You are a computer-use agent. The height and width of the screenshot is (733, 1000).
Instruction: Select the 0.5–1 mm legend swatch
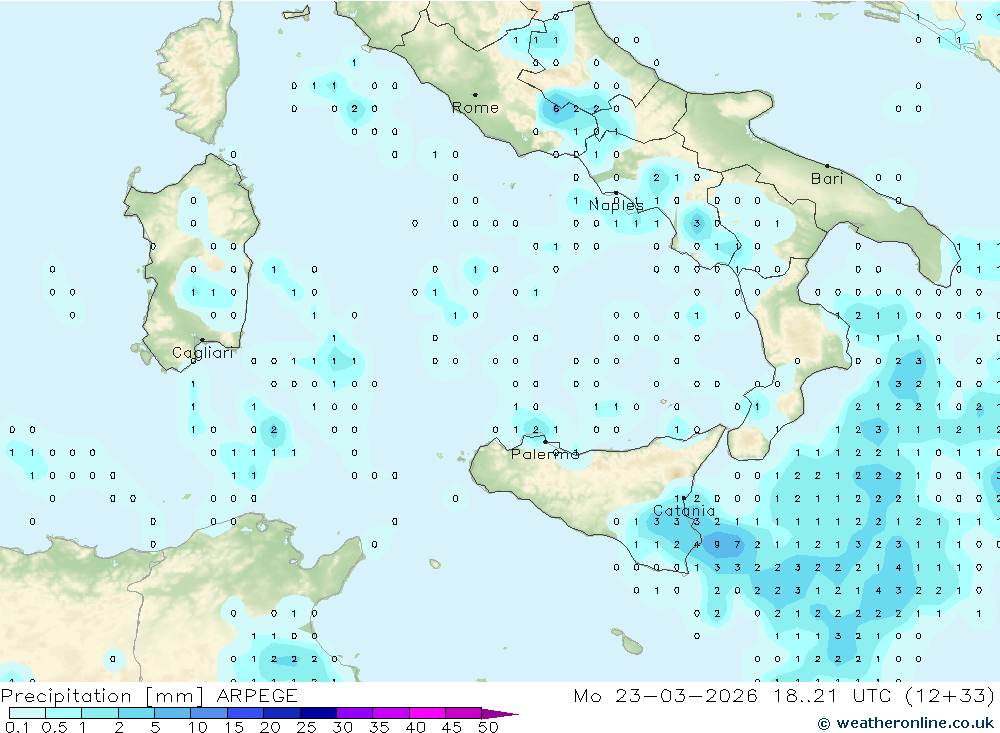(64, 713)
